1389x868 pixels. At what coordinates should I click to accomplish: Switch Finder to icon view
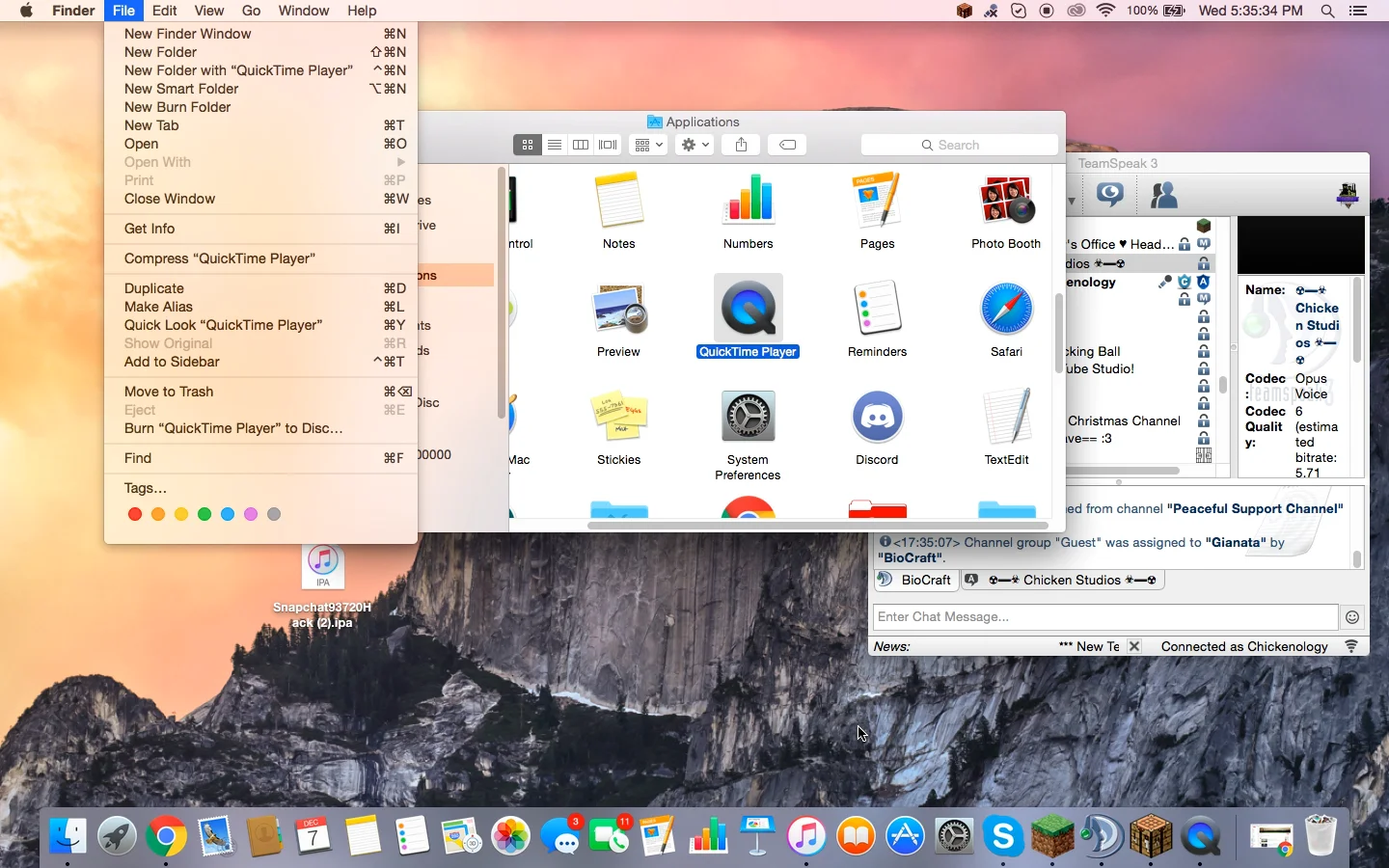527,145
